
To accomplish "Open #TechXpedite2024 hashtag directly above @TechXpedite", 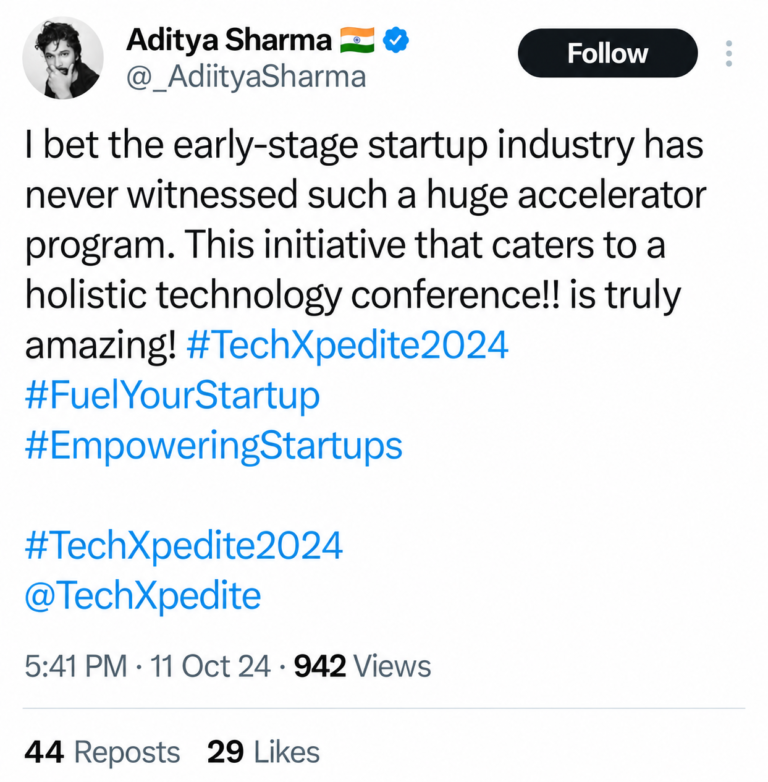I will [184, 545].
